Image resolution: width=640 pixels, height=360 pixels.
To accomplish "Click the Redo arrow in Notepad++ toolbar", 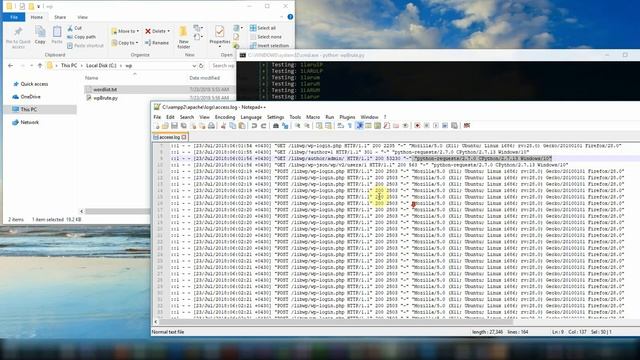I will (263, 126).
